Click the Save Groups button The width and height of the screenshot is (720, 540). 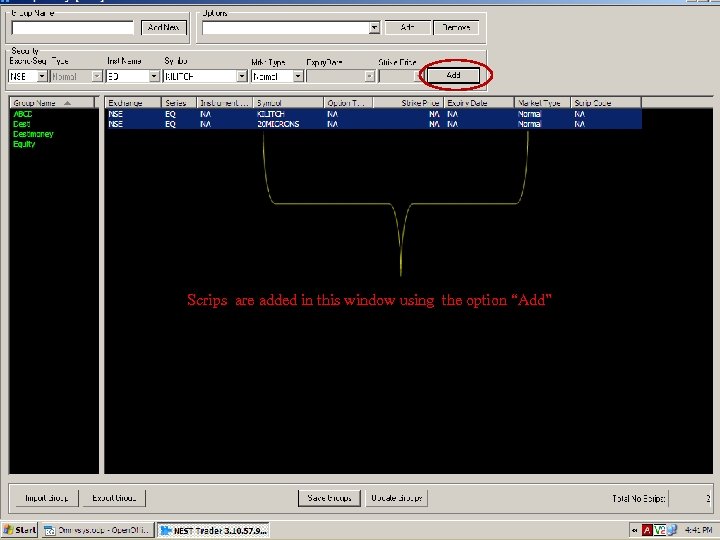point(329,498)
